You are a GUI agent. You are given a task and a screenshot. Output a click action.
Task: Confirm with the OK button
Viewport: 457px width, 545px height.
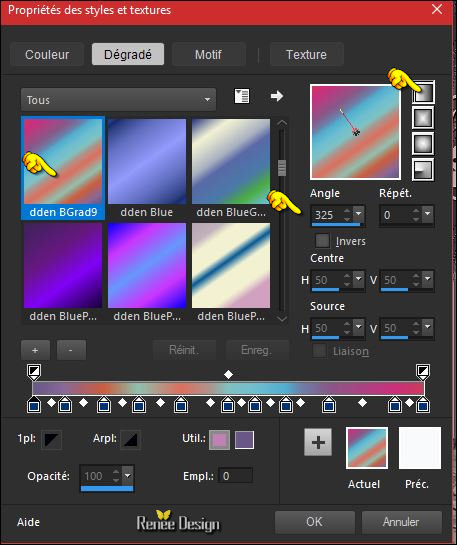click(315, 522)
